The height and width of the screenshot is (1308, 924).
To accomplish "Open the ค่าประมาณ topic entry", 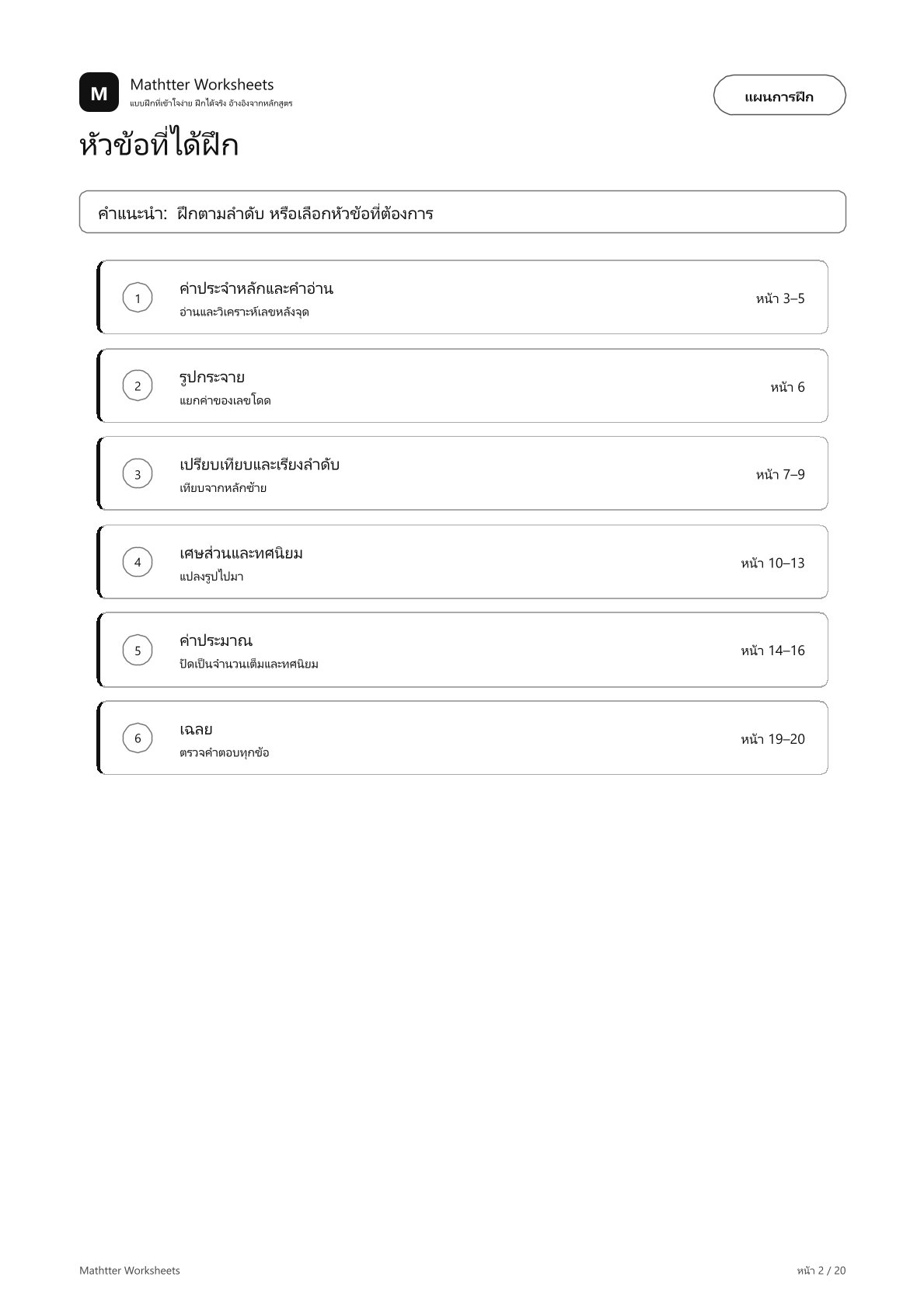I will (462, 651).
